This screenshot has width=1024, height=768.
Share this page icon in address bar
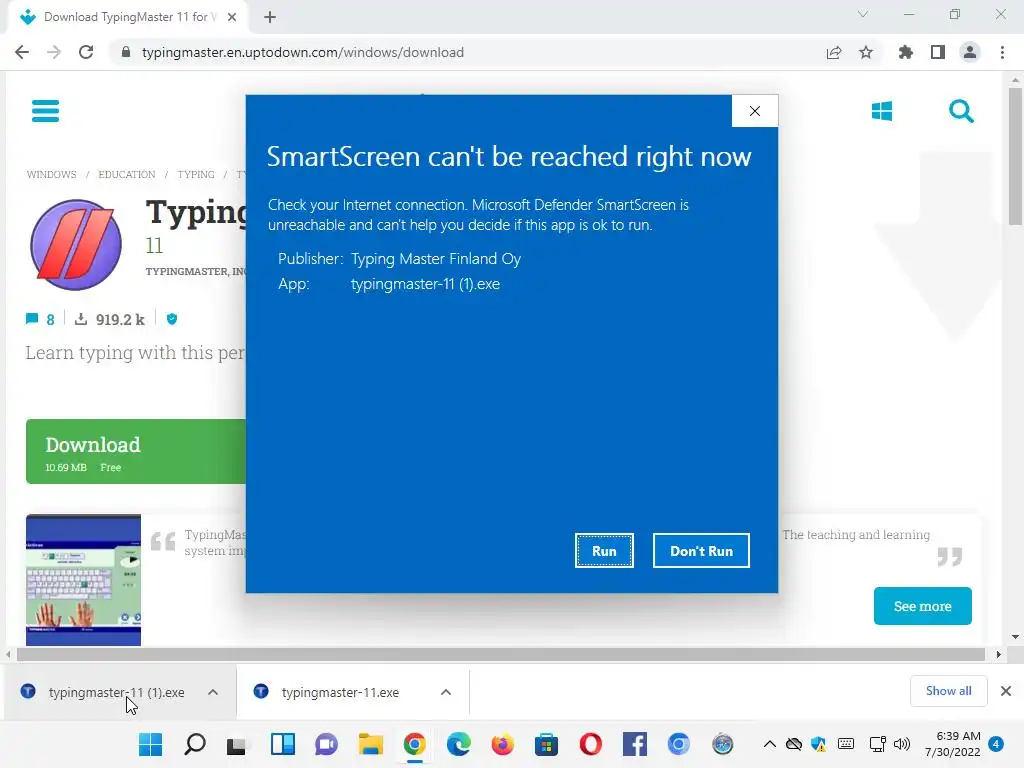(x=834, y=52)
